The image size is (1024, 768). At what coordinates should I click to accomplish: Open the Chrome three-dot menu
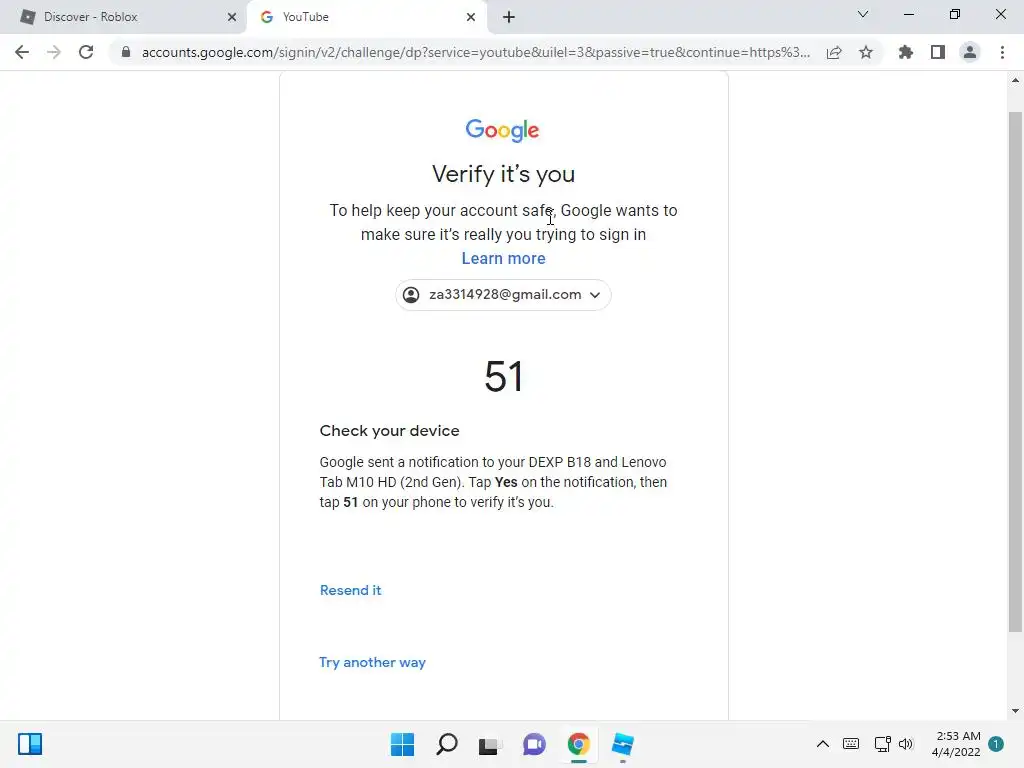[x=1002, y=52]
